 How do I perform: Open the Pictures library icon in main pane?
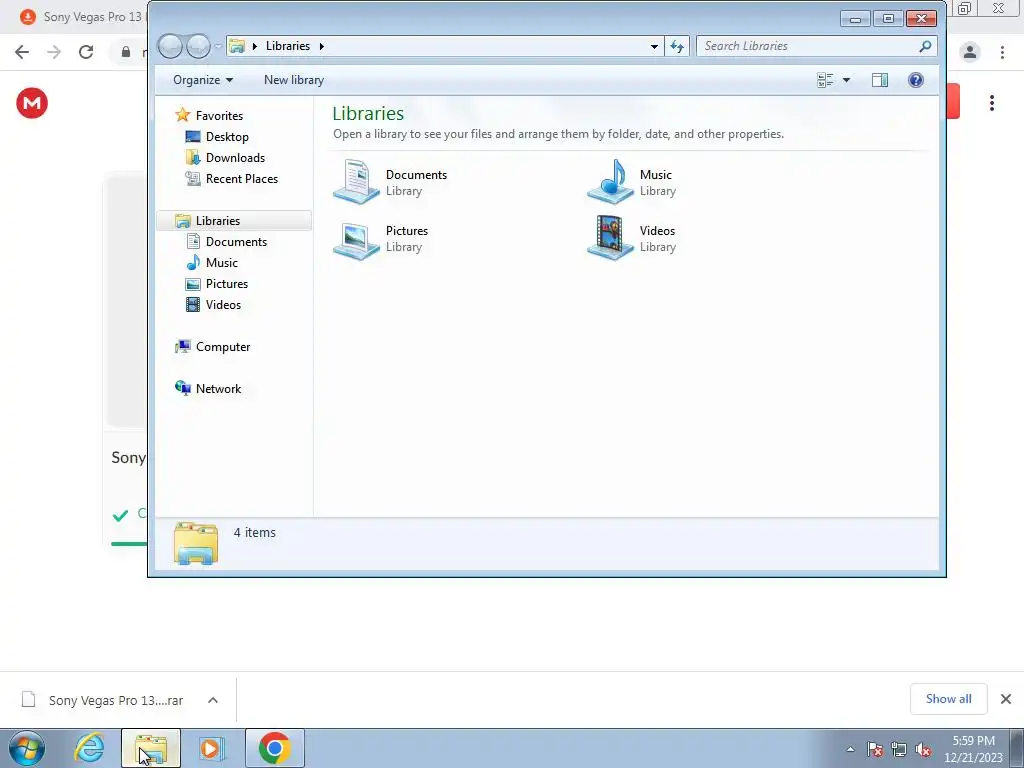(357, 239)
